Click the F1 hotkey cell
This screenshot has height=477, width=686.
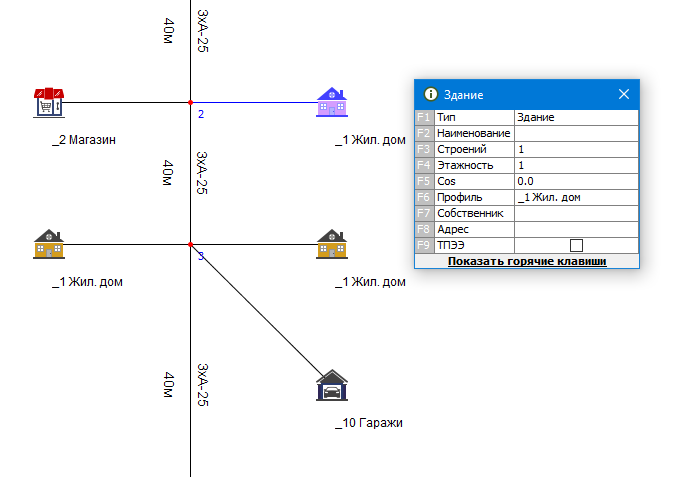tap(424, 117)
